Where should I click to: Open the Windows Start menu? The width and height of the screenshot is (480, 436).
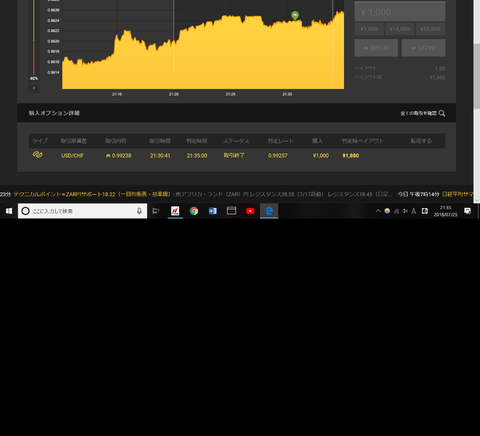point(9,211)
